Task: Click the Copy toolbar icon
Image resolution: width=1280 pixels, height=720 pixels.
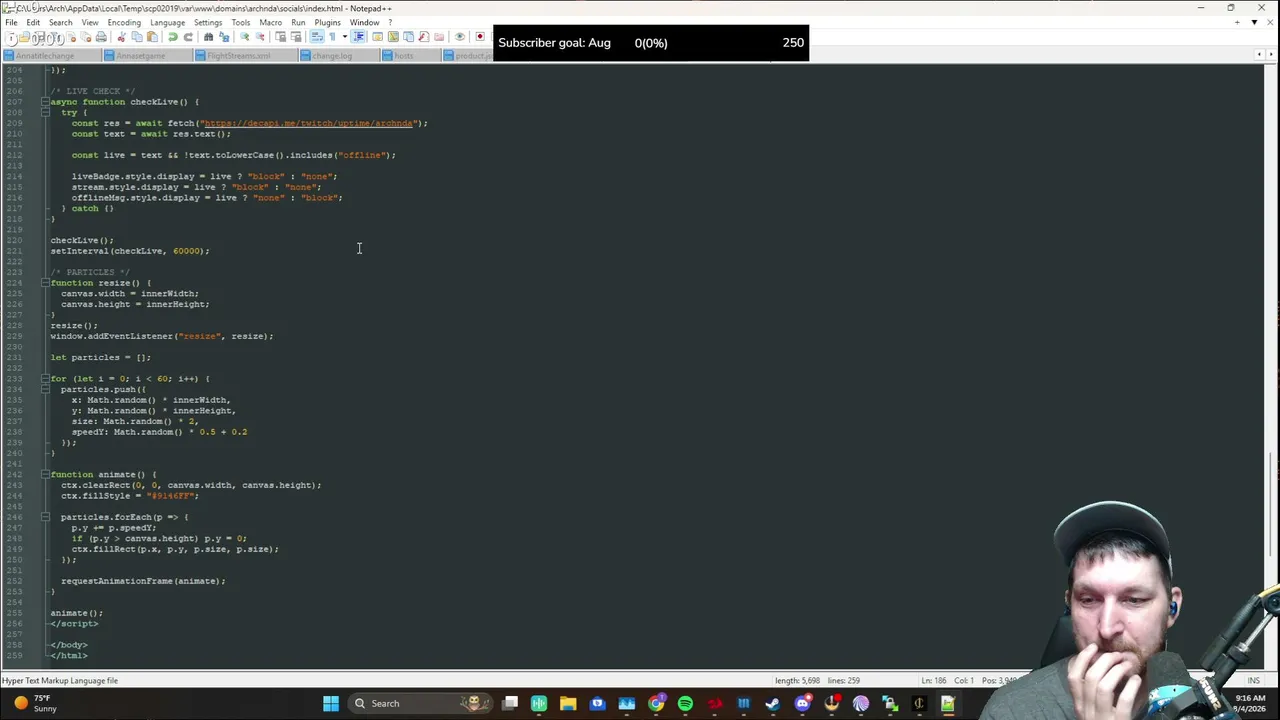Action: [x=137, y=38]
